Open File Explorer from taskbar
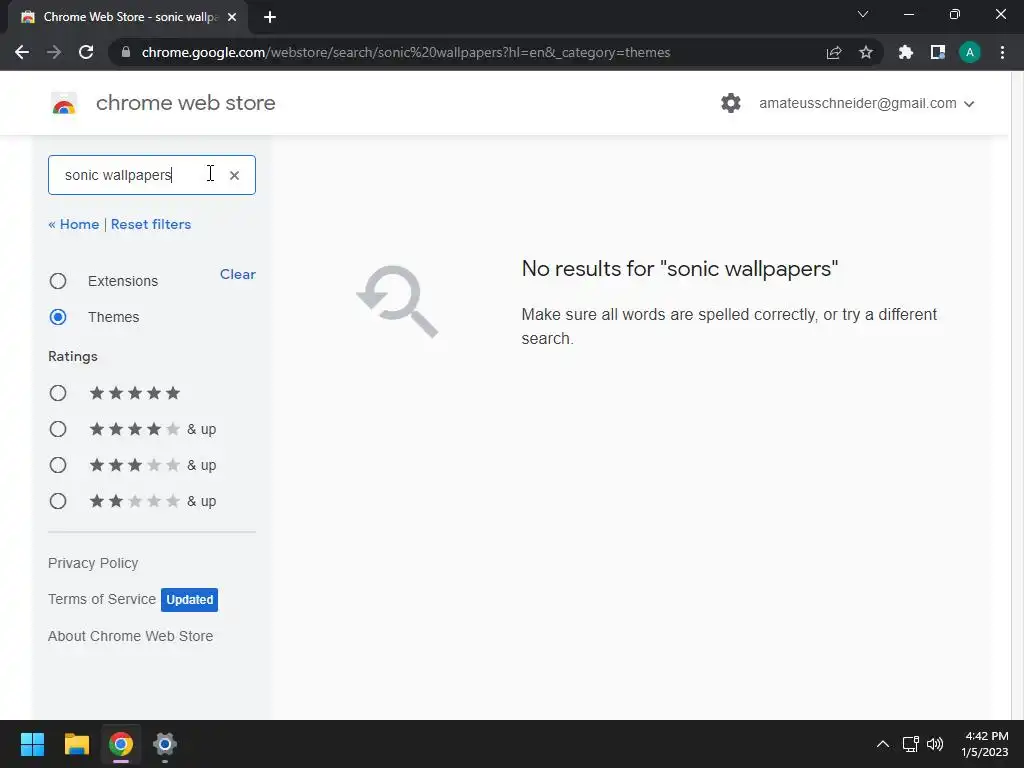The height and width of the screenshot is (768, 1024). [x=76, y=744]
